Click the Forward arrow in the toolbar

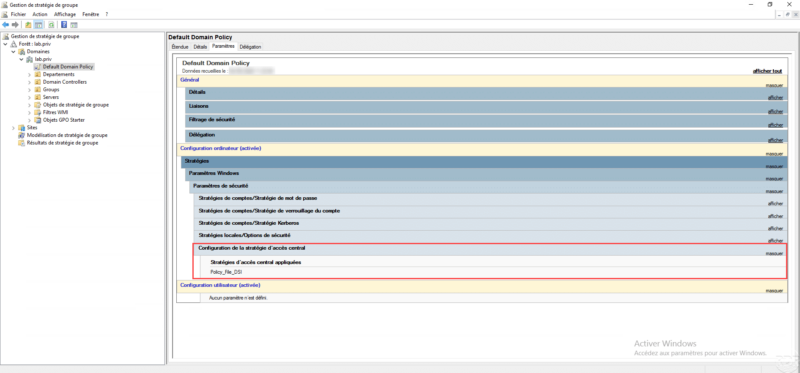[x=15, y=24]
